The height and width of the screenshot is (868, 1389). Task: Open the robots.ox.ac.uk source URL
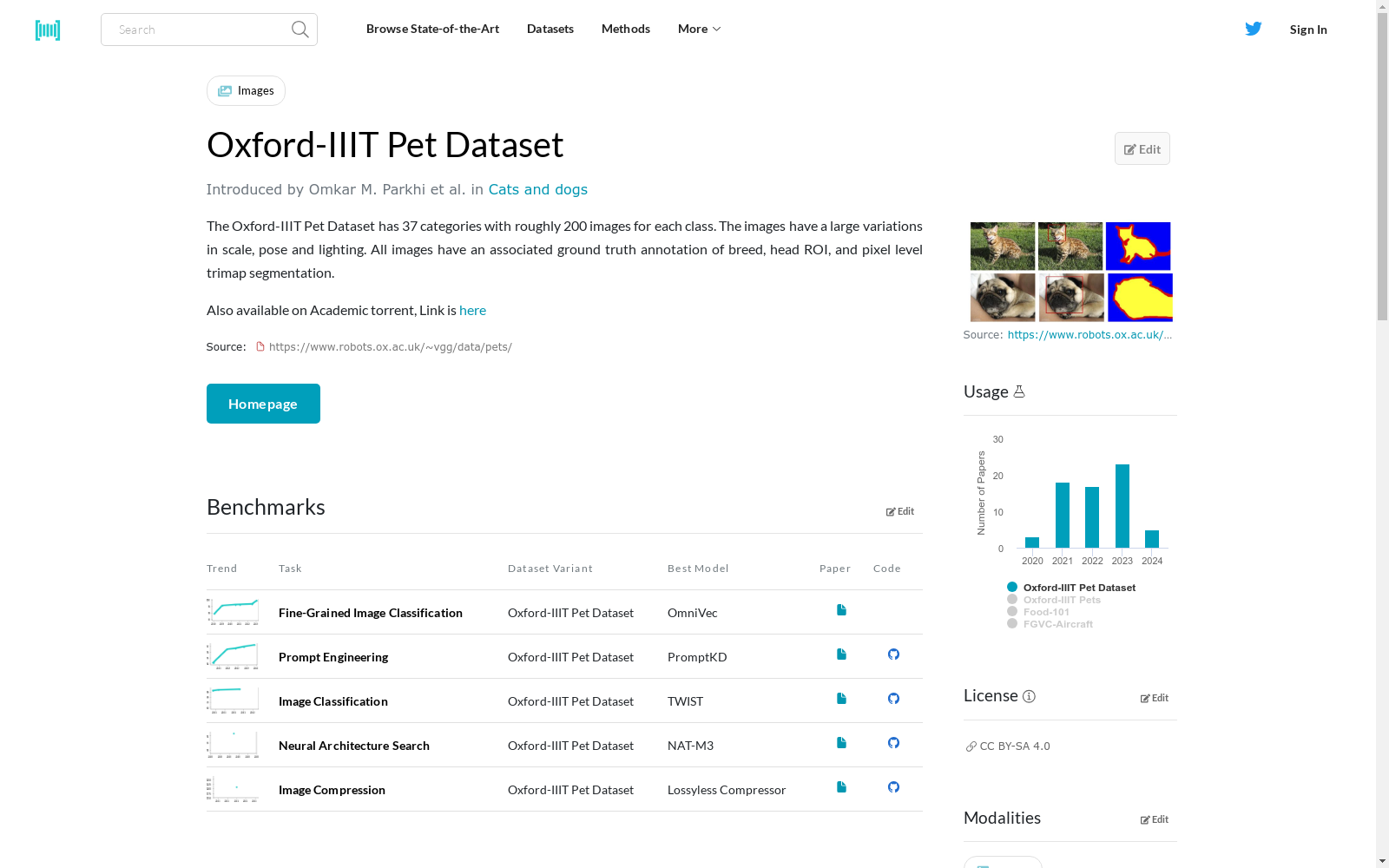tap(391, 346)
